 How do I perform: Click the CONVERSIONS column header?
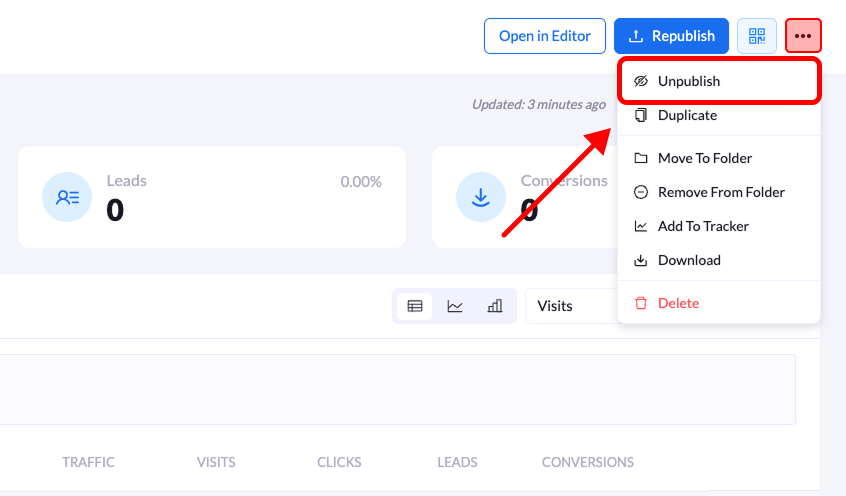(588, 463)
